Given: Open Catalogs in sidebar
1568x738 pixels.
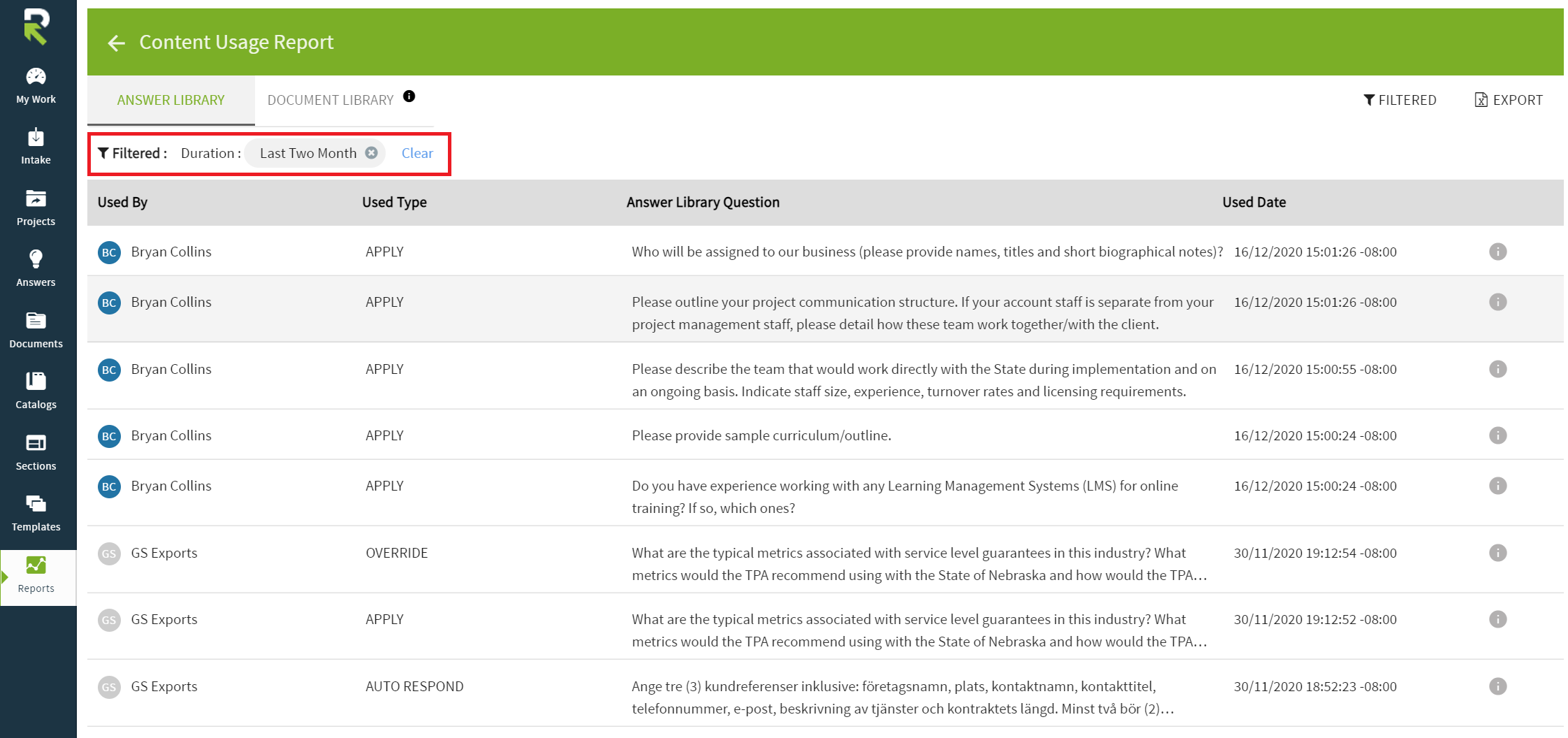Looking at the screenshot, I should (36, 391).
